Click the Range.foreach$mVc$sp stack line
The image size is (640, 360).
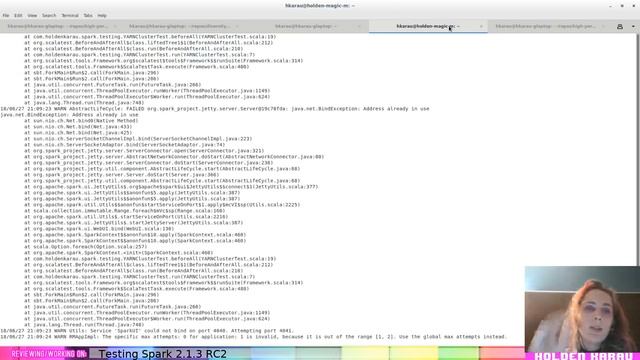click(x=124, y=211)
